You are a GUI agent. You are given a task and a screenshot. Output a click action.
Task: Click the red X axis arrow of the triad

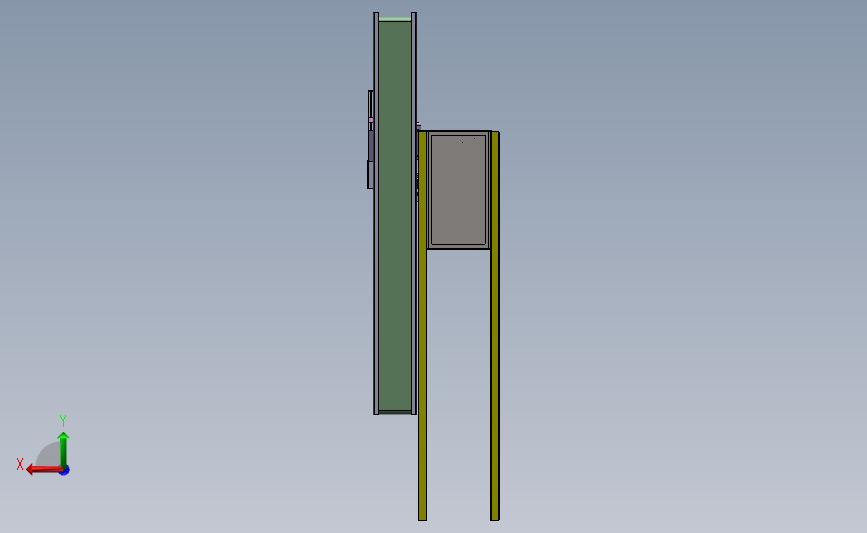tap(44, 470)
